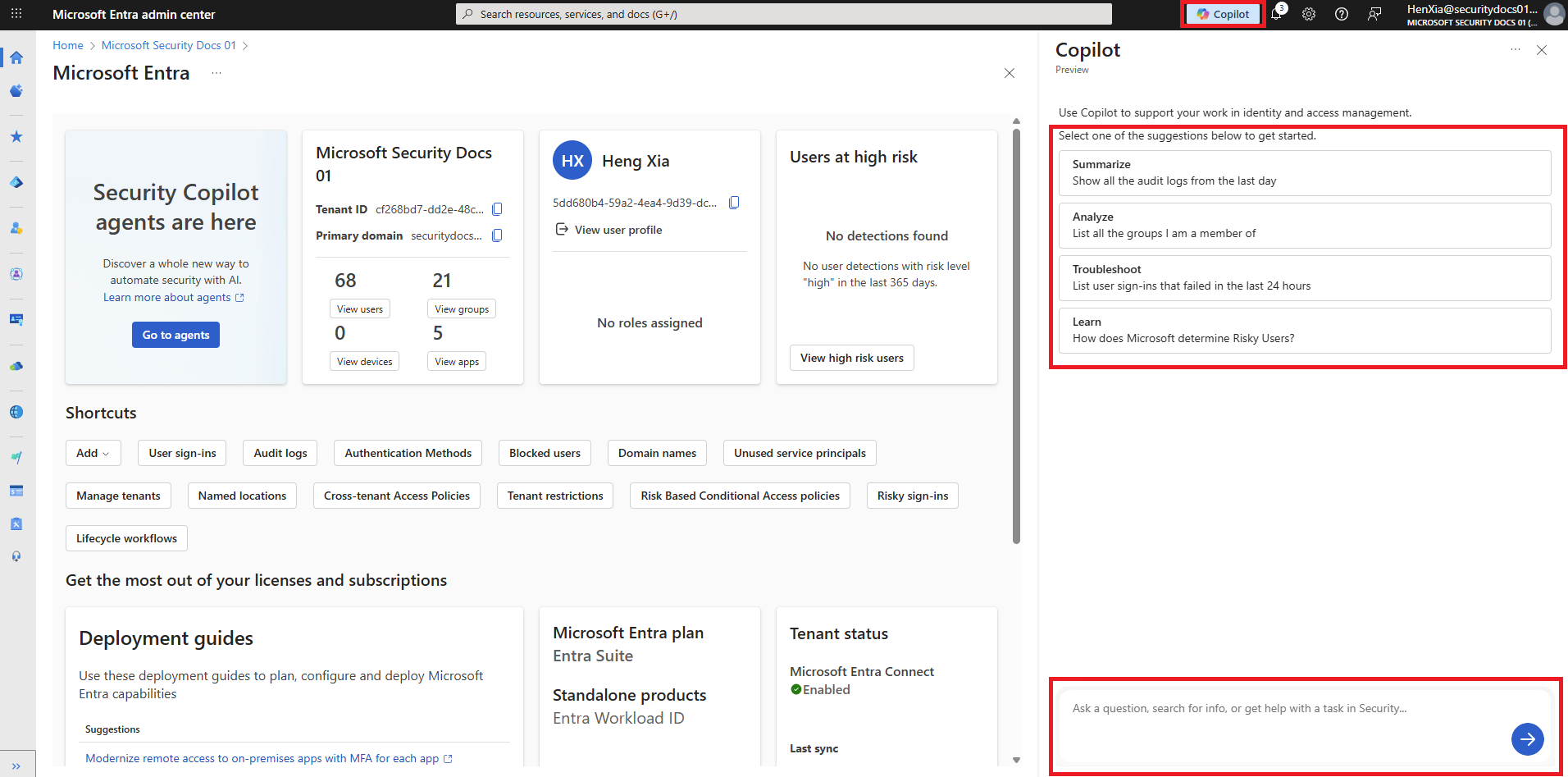Click the notifications bell showing 3 alerts
This screenshot has width=1568, height=777.
(1277, 14)
